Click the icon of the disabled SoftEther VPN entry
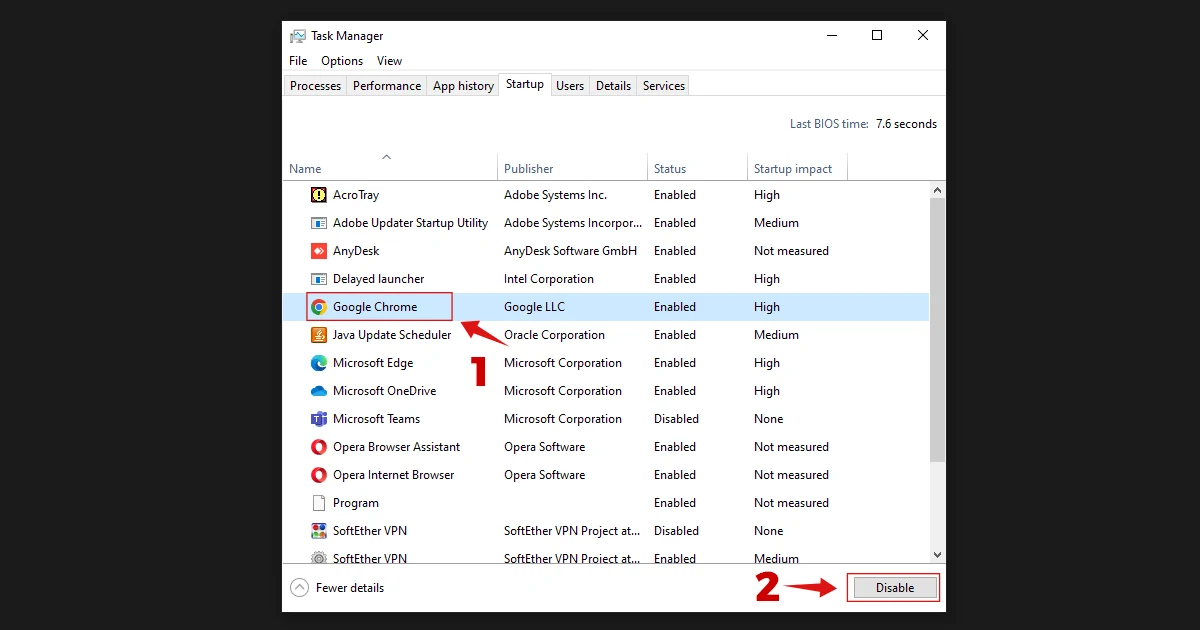This screenshot has height=630, width=1200. (x=319, y=531)
